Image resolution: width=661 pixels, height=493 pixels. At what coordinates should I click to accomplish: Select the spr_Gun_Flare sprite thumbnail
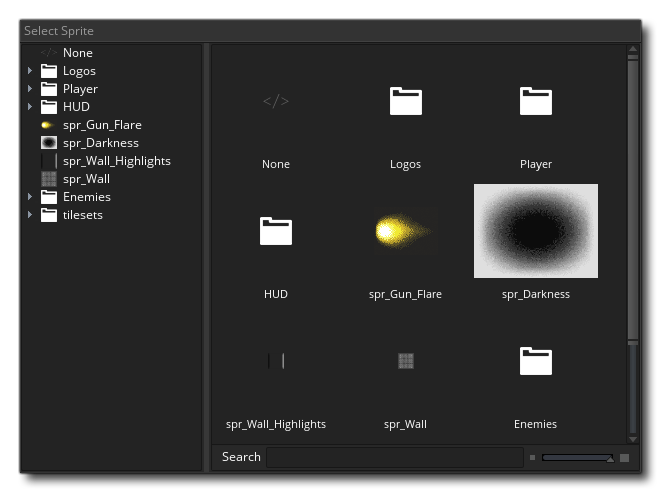405,231
